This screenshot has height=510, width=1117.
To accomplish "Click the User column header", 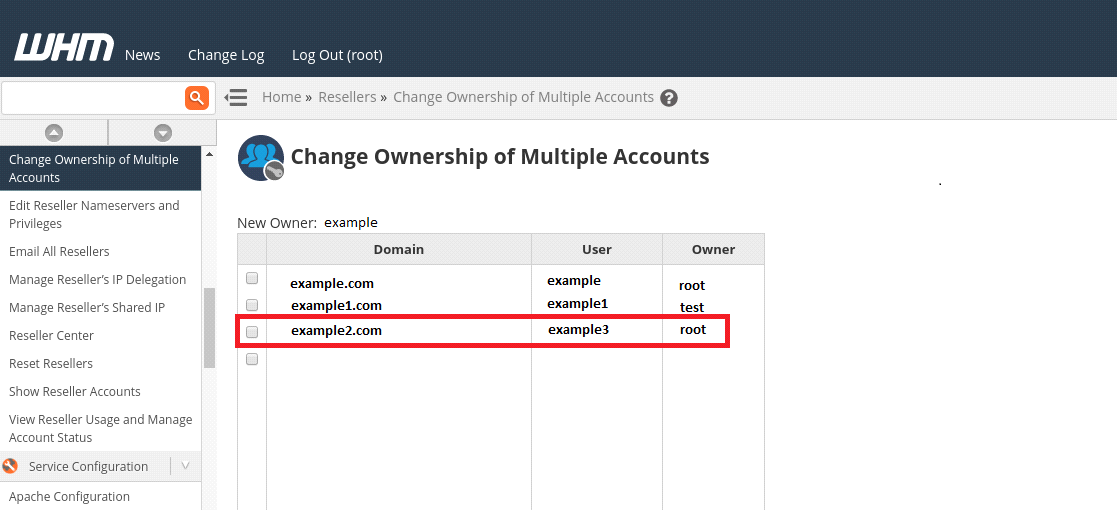I will [x=597, y=249].
